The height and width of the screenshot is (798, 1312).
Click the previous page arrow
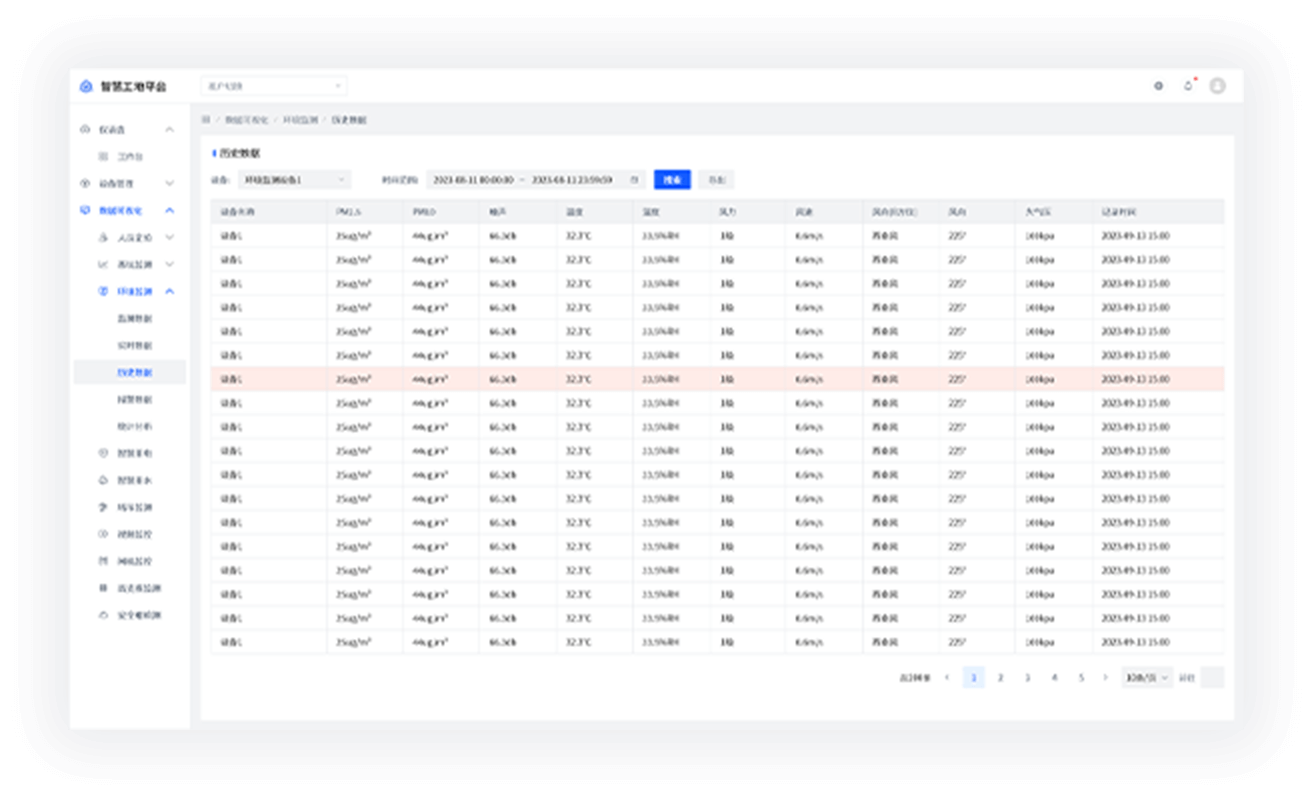tap(947, 678)
